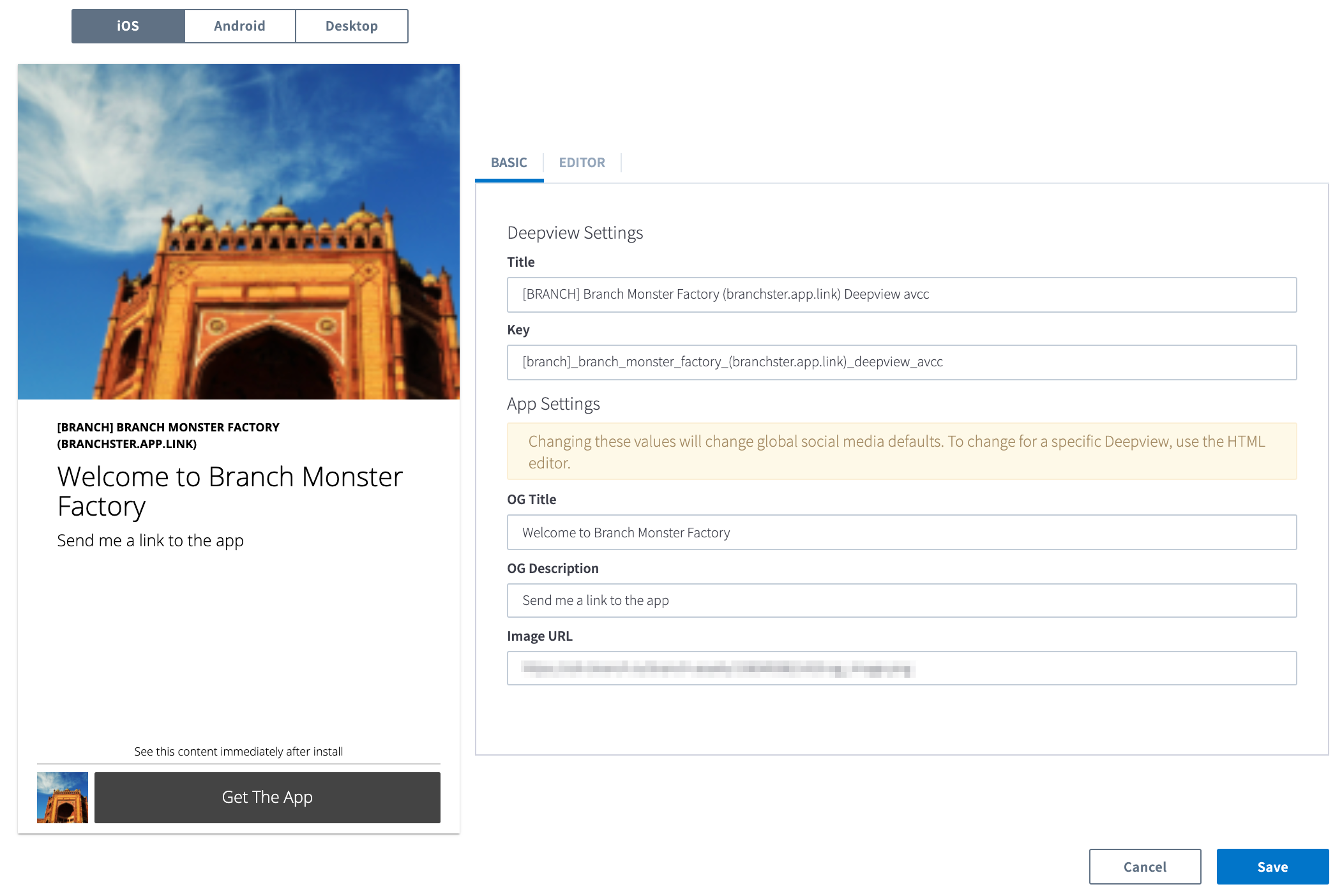Switch preview to iOS platform
The width and height of the screenshot is (1342, 896).
[128, 26]
